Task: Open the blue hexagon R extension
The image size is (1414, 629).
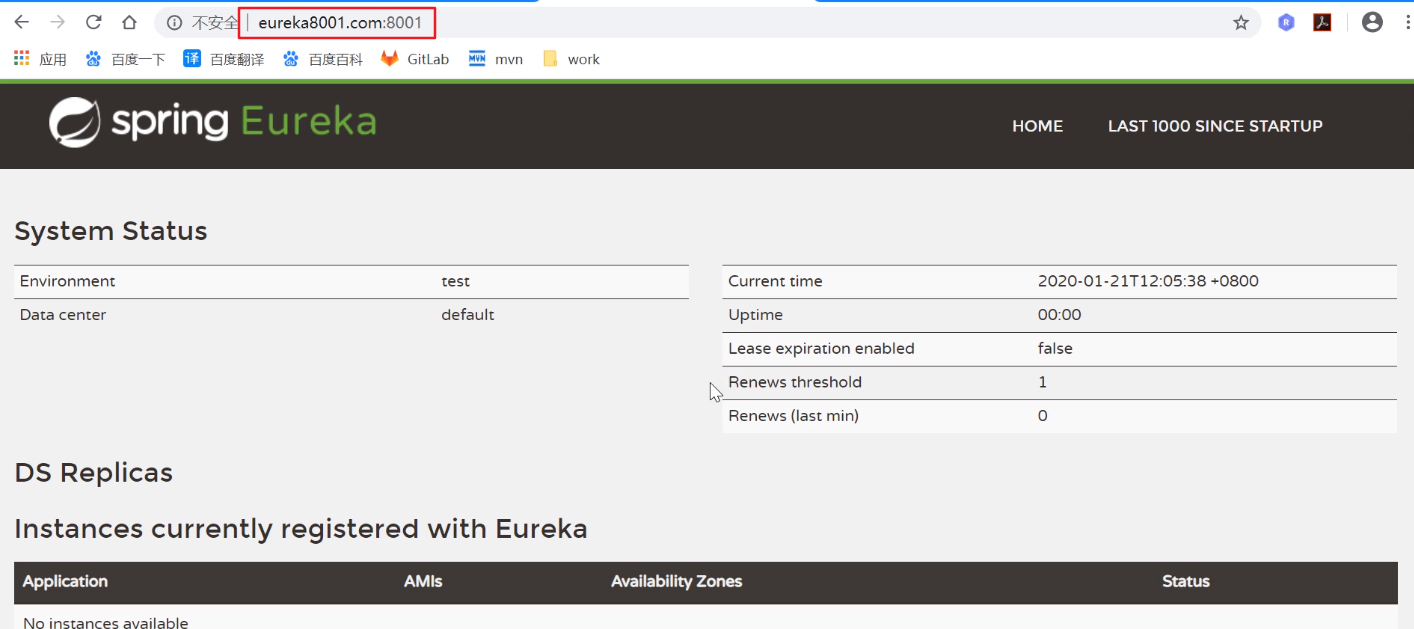Action: (1286, 22)
